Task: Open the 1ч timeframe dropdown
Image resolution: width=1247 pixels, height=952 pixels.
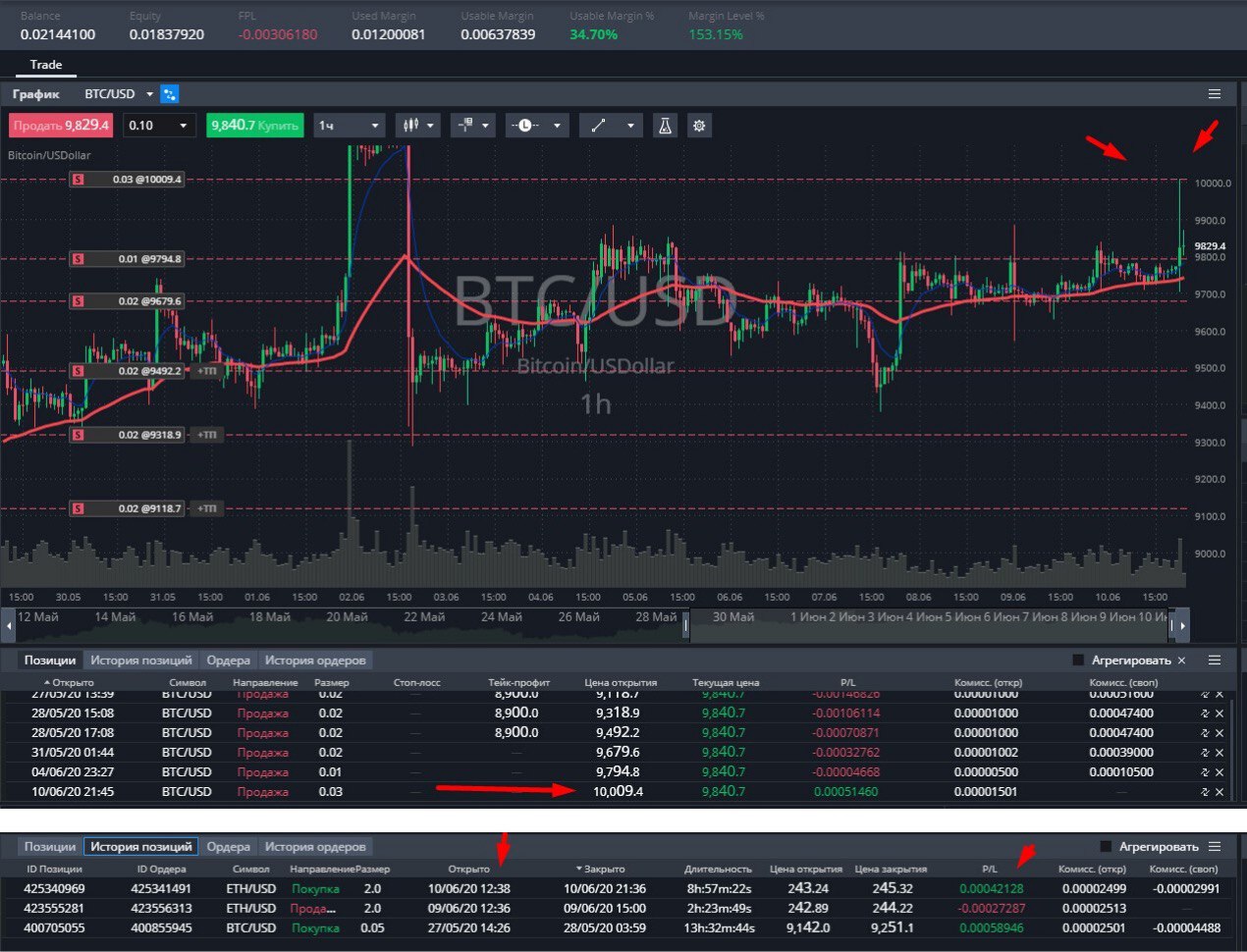Action: [x=374, y=126]
